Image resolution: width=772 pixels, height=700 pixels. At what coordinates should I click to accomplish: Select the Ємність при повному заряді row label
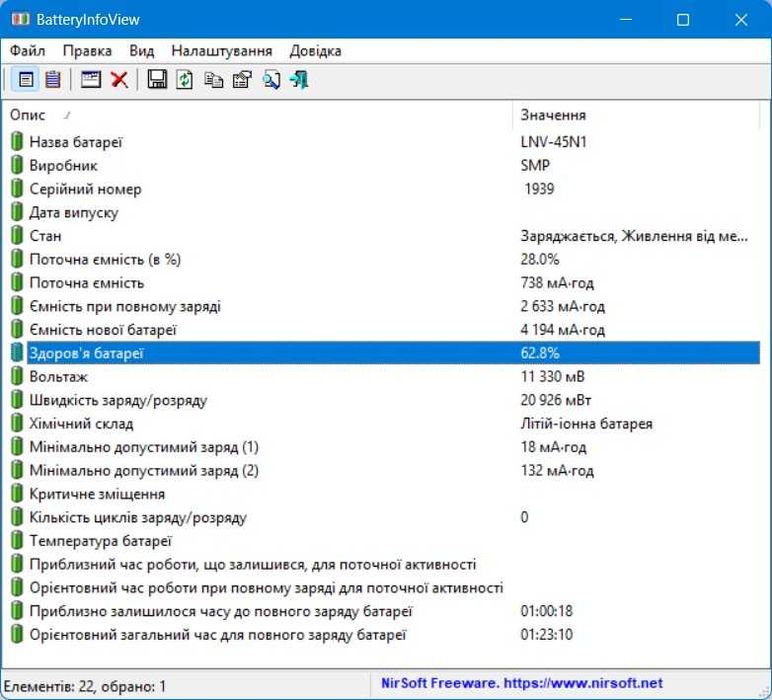(x=125, y=306)
